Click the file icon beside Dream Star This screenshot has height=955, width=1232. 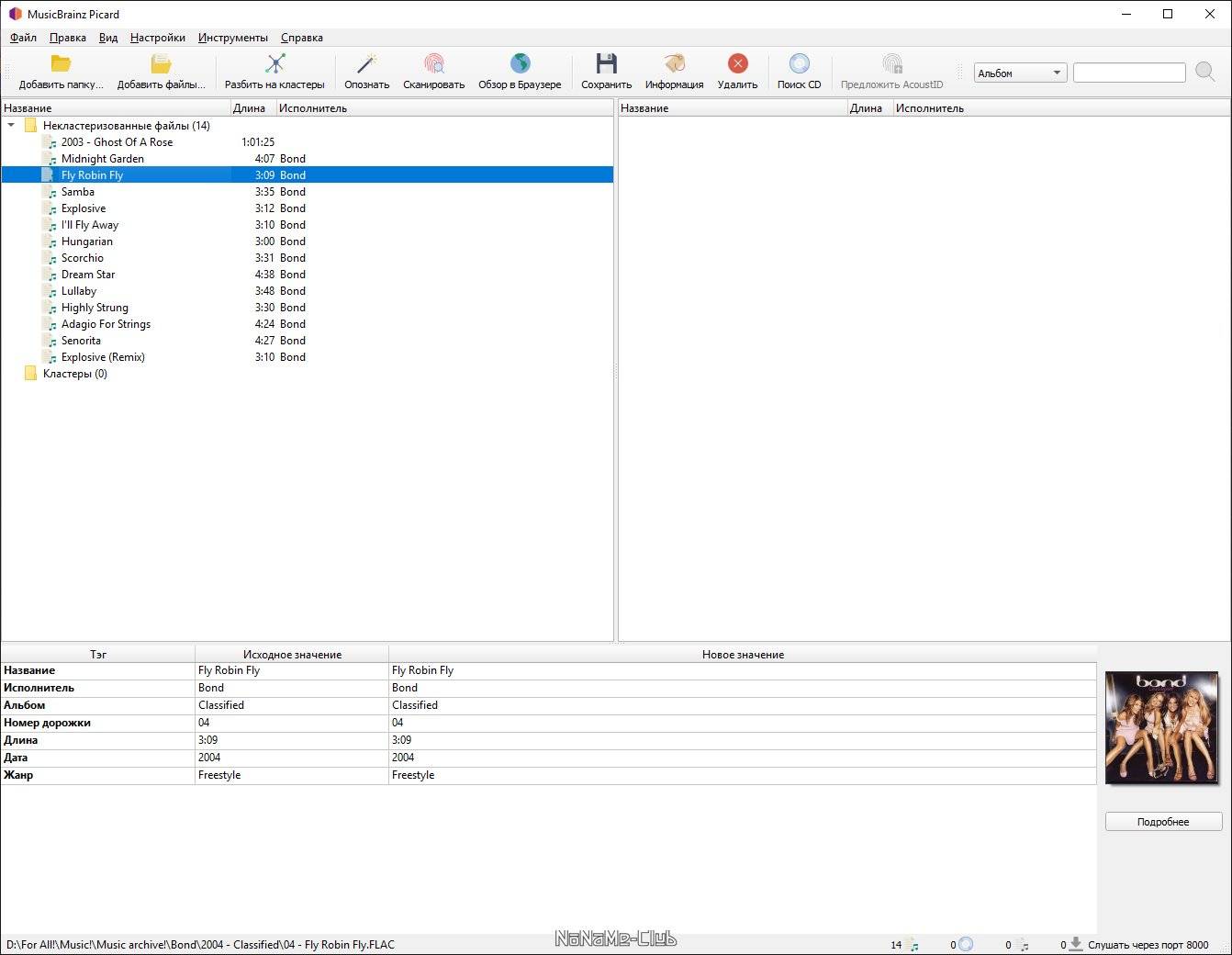click(x=49, y=275)
